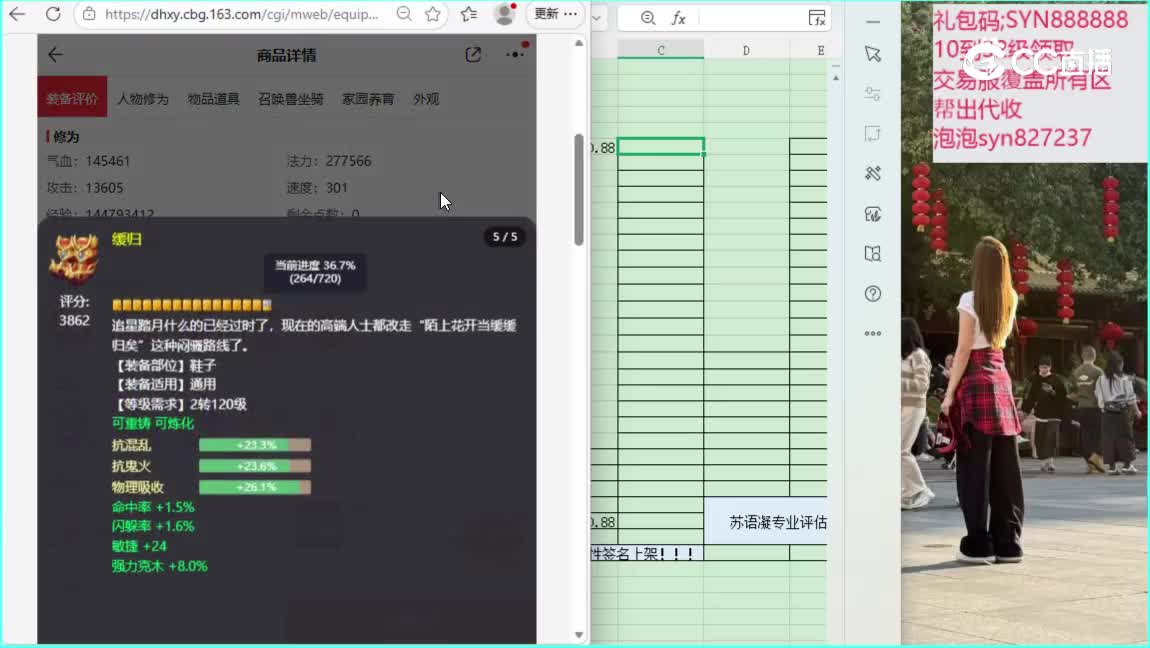Open the sidebar help question icon

pyautogui.click(x=873, y=294)
